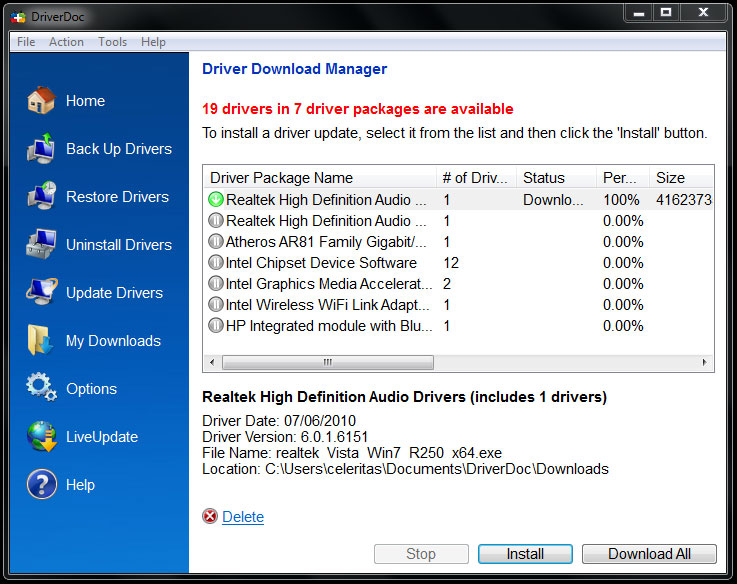Screen dimensions: 737x584
Task: Click the Uninstall Drivers toolbox icon
Action: point(41,244)
